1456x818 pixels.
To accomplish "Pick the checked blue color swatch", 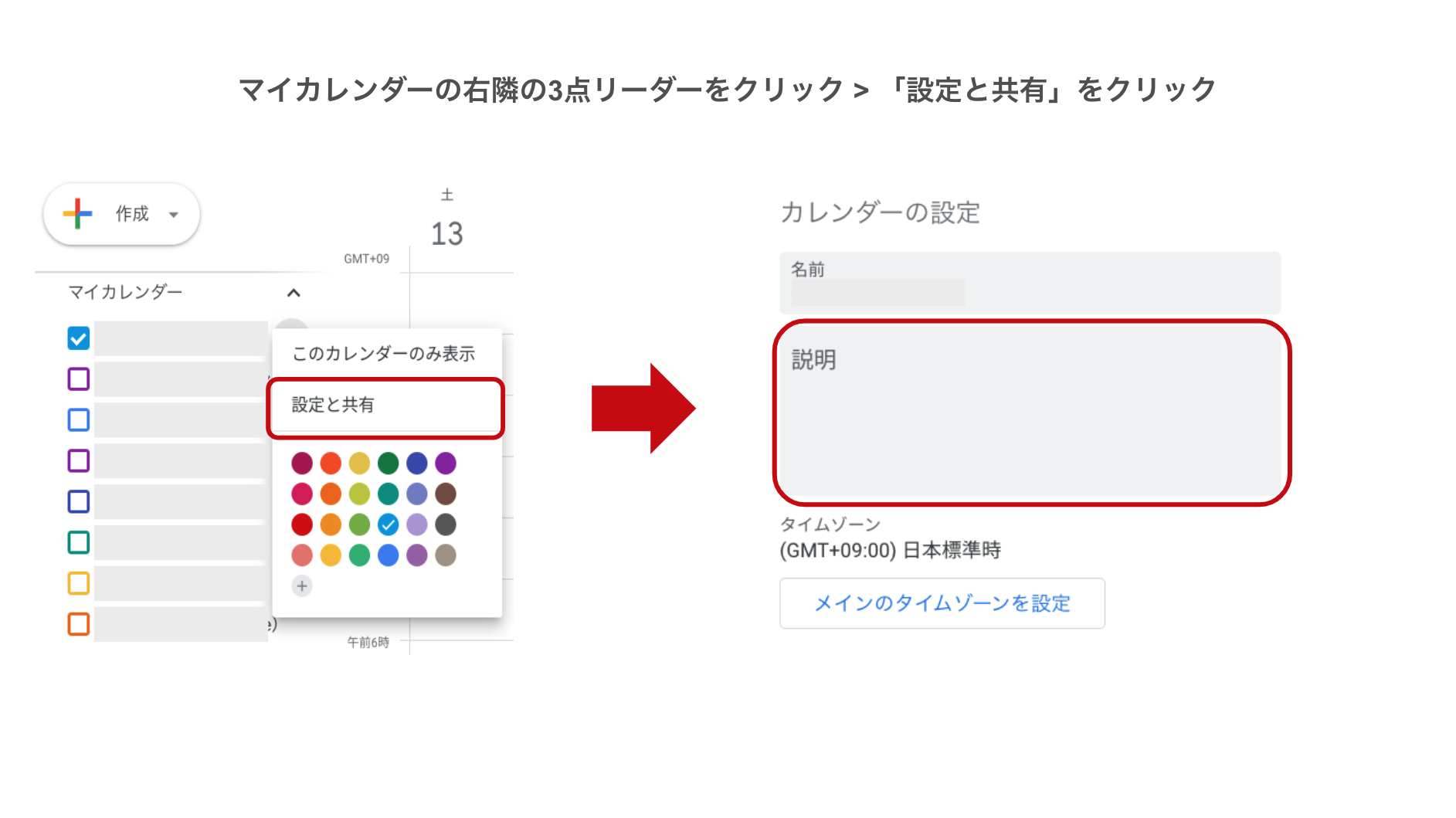I will click(x=389, y=524).
